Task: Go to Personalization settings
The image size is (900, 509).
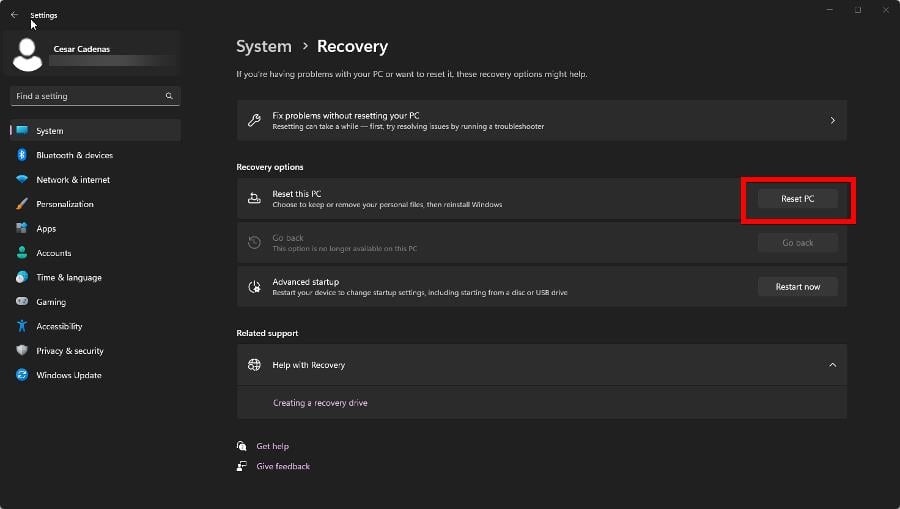Action: pos(95,204)
